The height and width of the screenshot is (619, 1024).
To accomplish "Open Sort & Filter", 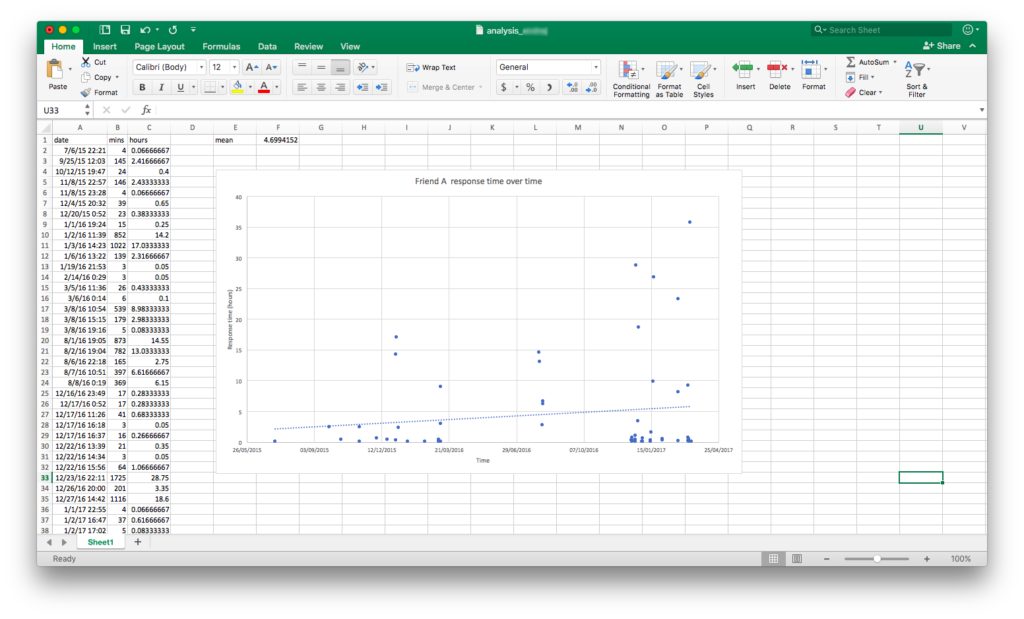I will [x=917, y=70].
